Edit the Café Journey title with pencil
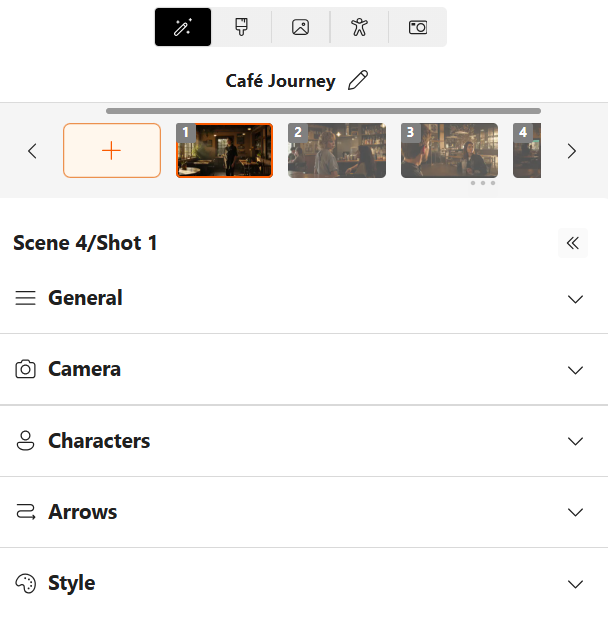 358,80
